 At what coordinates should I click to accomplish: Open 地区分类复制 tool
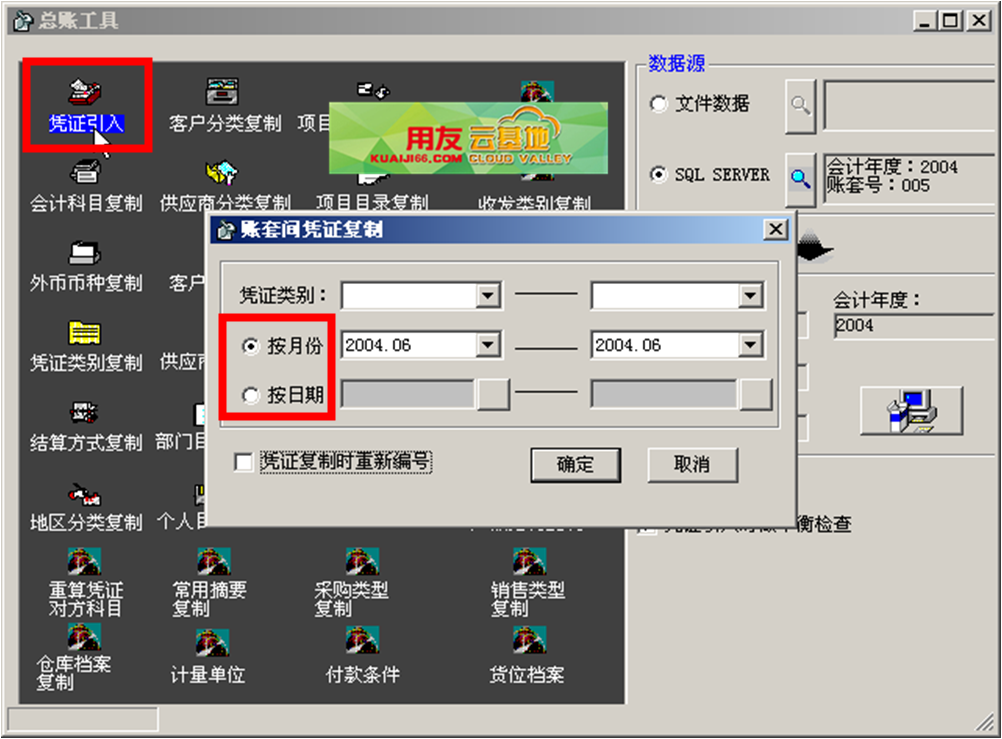tap(86, 506)
